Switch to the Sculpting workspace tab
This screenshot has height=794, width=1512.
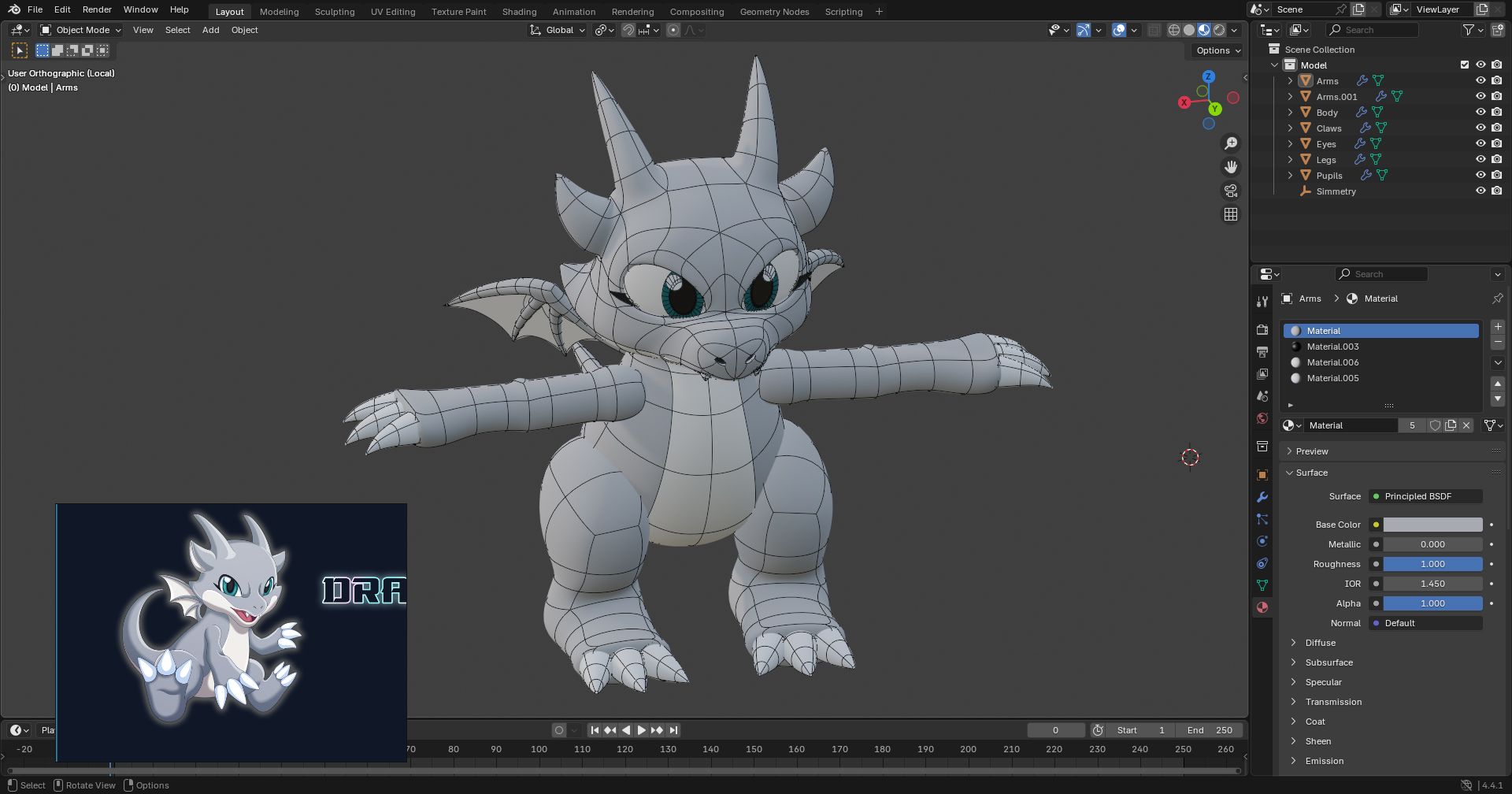click(x=335, y=12)
